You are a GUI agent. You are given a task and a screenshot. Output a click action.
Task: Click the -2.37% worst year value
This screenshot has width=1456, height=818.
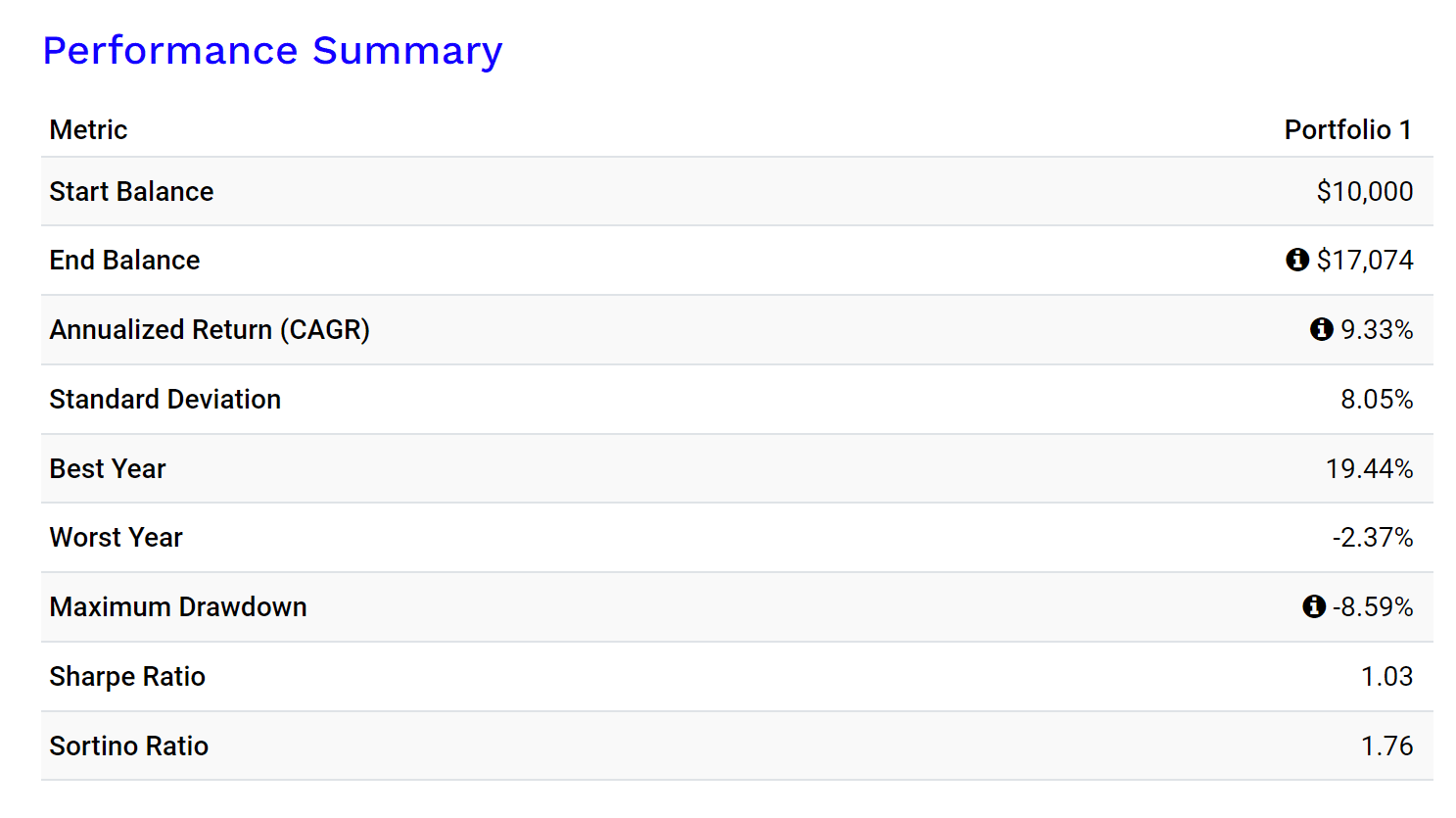click(x=1372, y=538)
